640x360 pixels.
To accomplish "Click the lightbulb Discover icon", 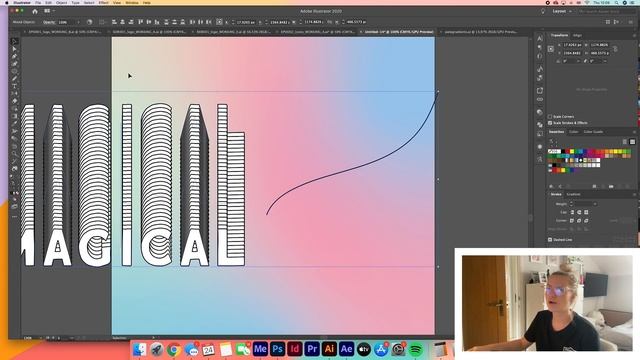I will (x=543, y=11).
